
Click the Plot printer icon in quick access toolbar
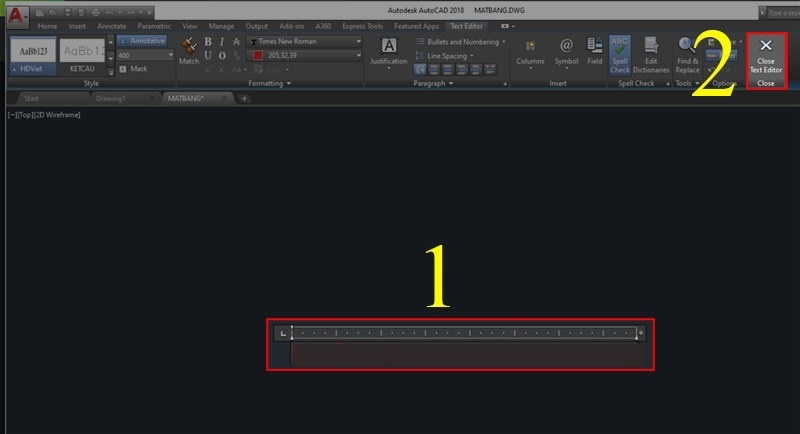[95, 12]
